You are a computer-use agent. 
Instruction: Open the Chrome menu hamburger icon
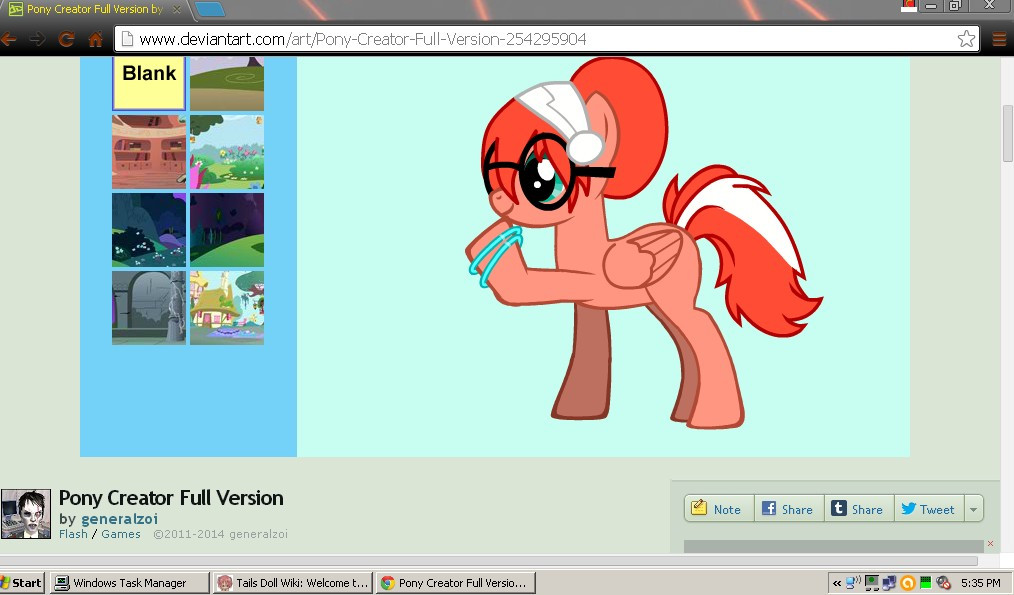point(999,39)
